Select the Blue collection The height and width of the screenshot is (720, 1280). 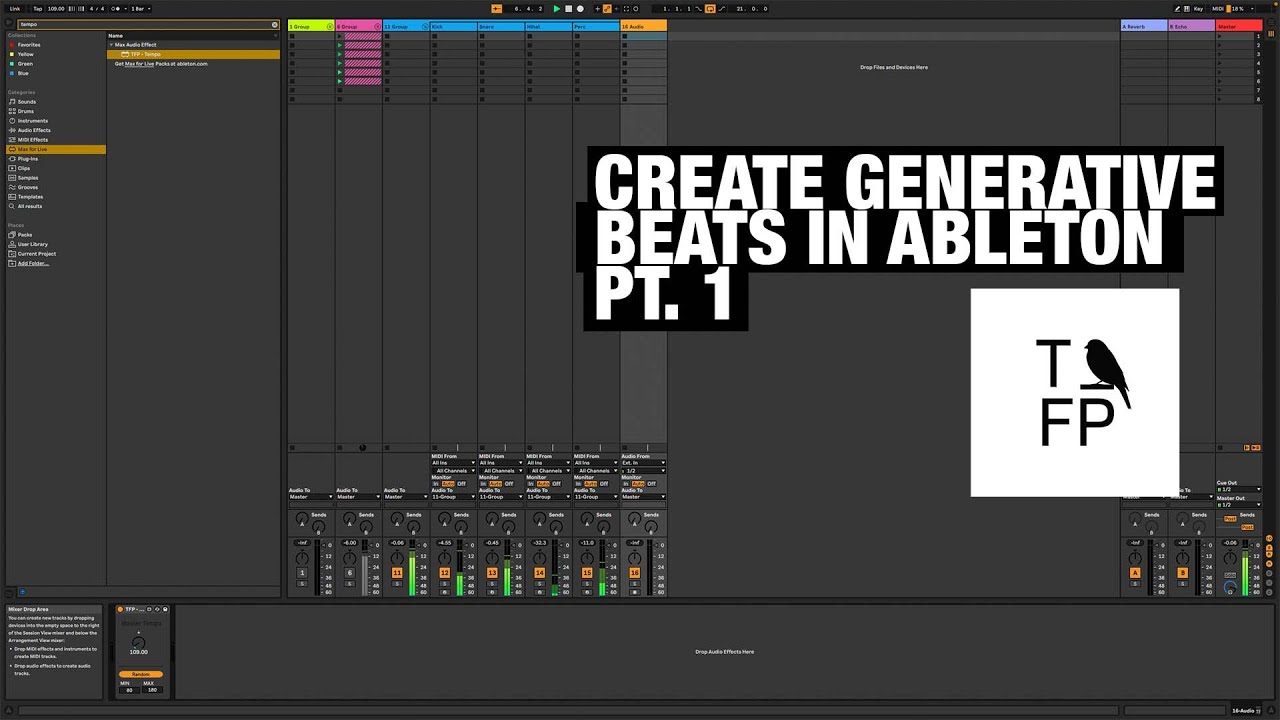(22, 73)
